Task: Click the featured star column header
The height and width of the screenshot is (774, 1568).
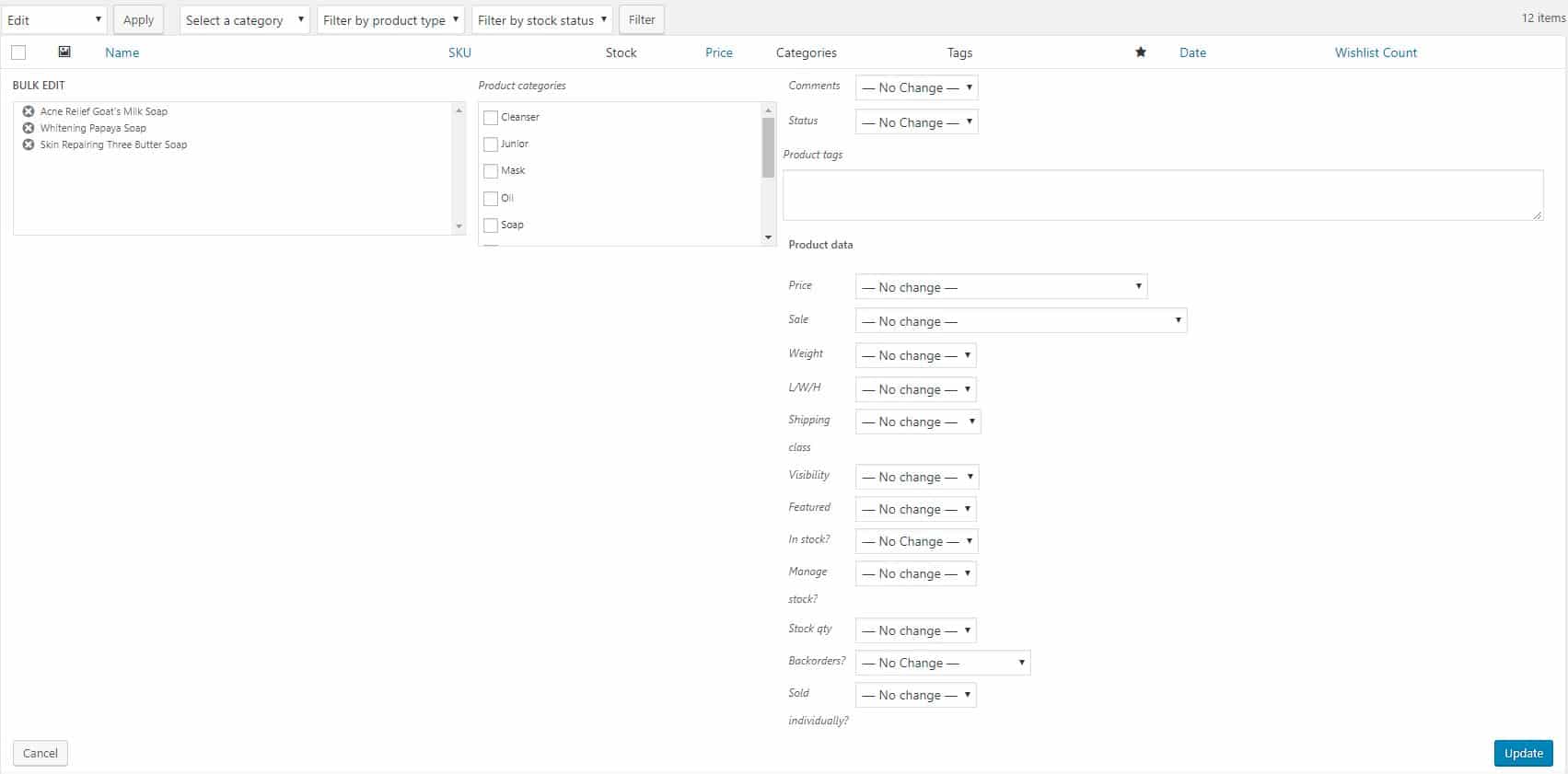Action: [1141, 52]
